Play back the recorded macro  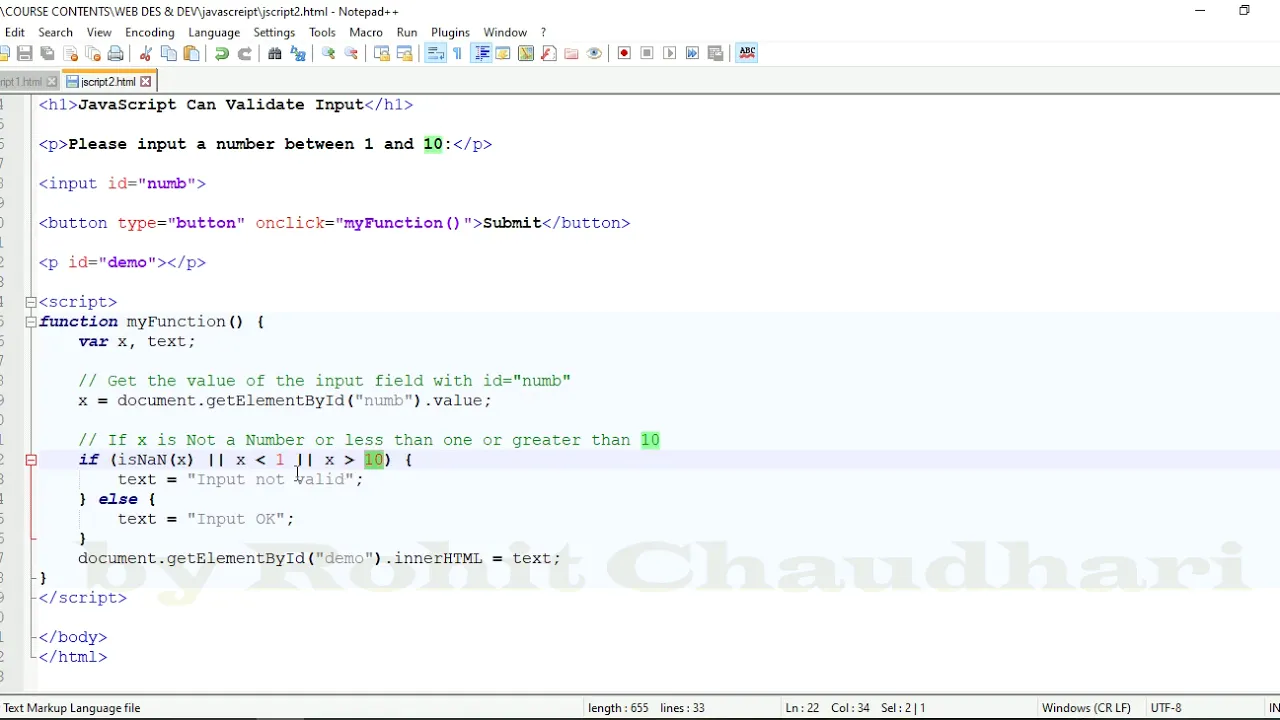(x=670, y=53)
